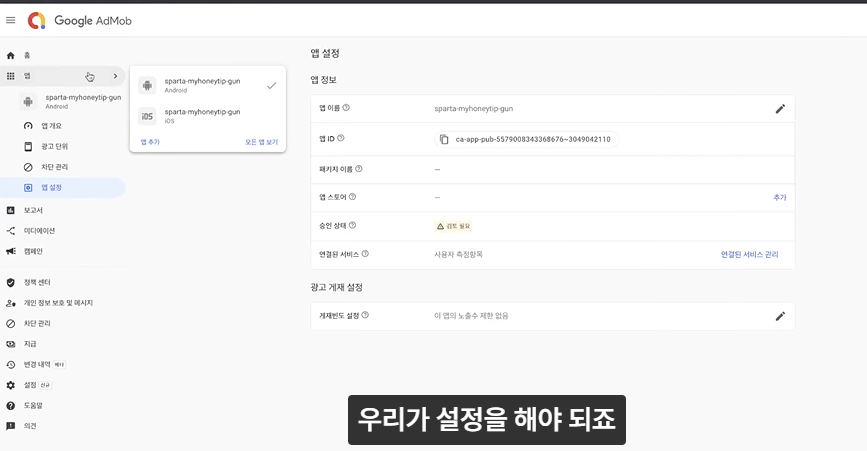Expand the 앱 list chevron arrow
867x451 pixels.
pos(115,76)
